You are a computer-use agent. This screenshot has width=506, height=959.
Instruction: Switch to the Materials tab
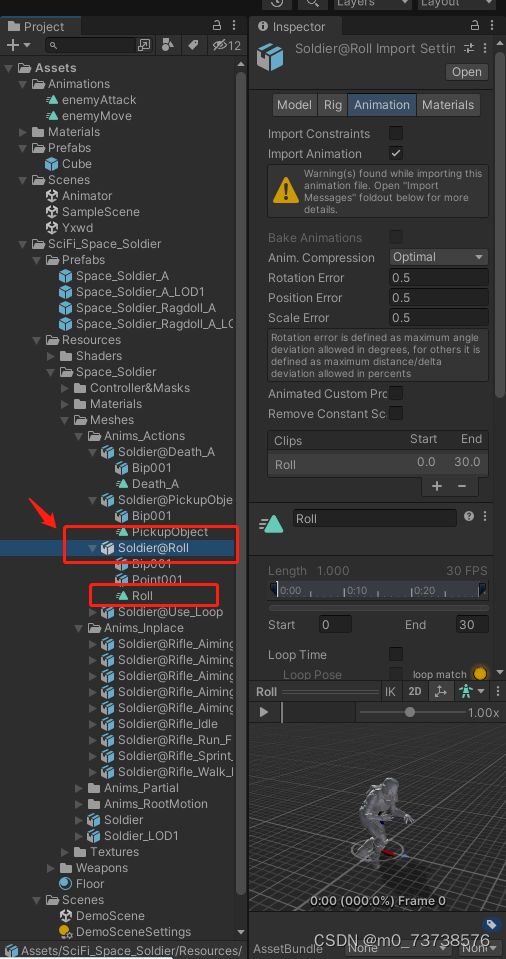448,105
